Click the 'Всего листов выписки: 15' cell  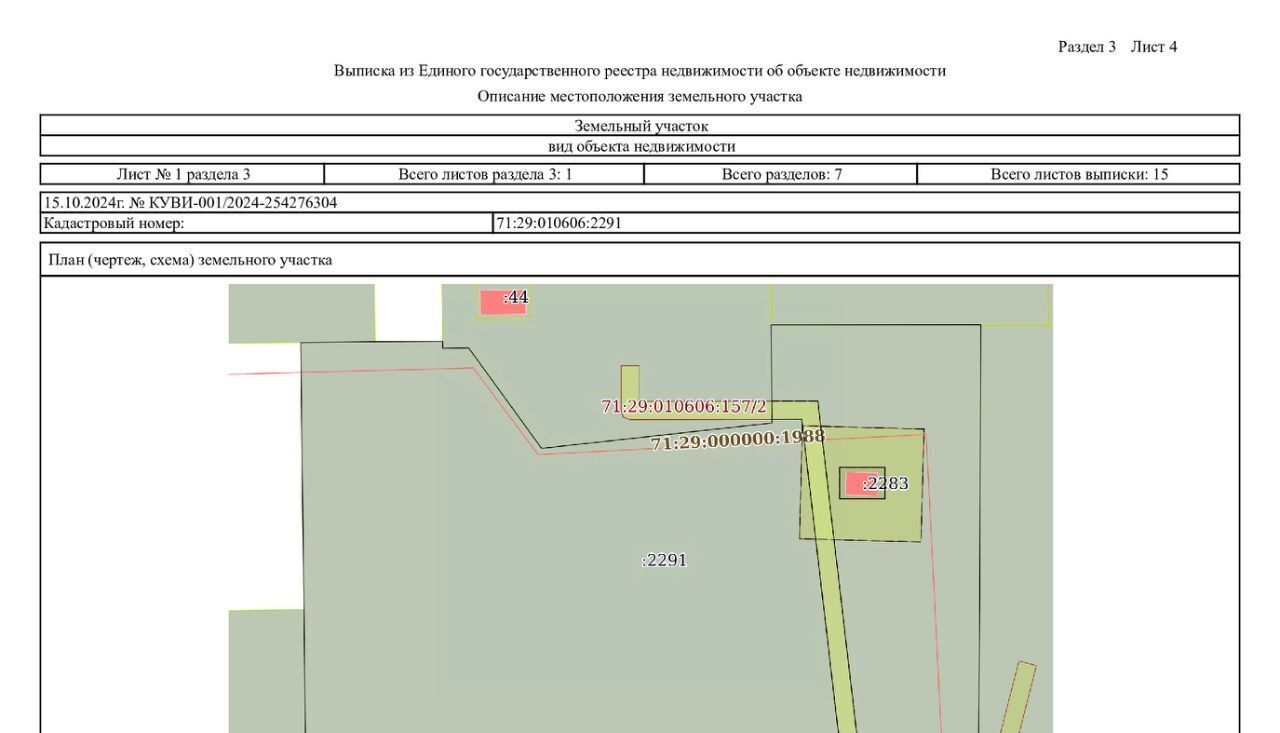(x=1079, y=174)
